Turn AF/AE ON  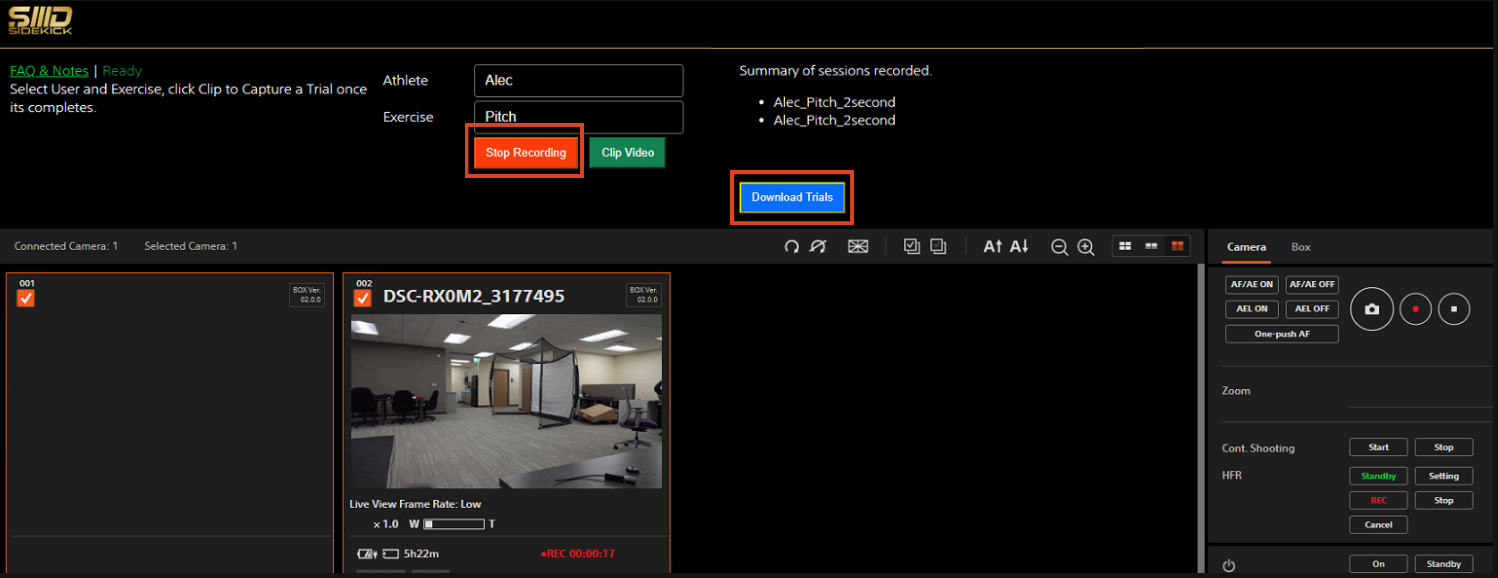[1252, 284]
